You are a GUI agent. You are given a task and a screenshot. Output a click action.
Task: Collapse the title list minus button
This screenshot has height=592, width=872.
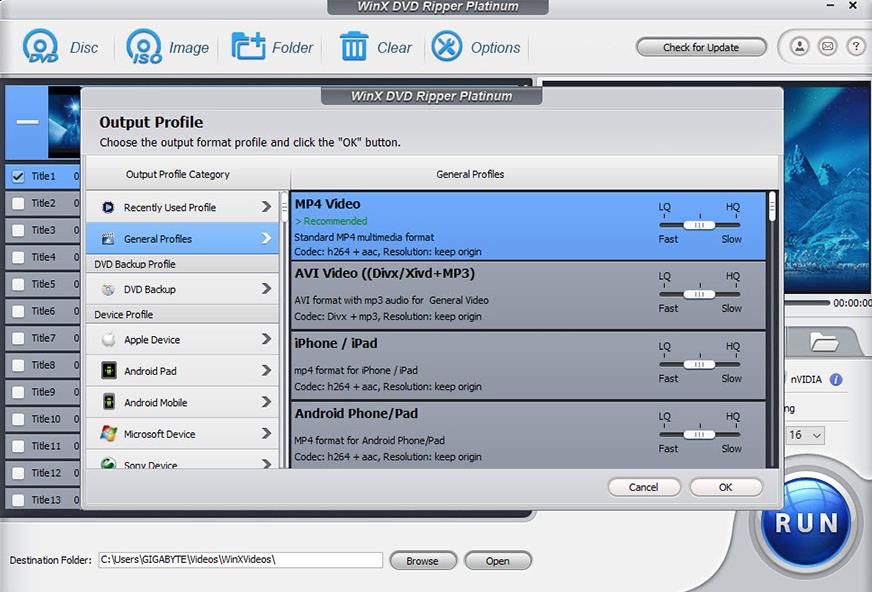tap(27, 122)
